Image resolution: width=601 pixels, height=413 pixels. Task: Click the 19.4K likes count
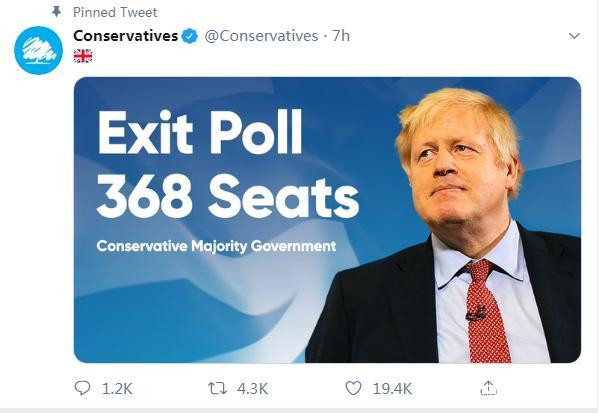[392, 388]
